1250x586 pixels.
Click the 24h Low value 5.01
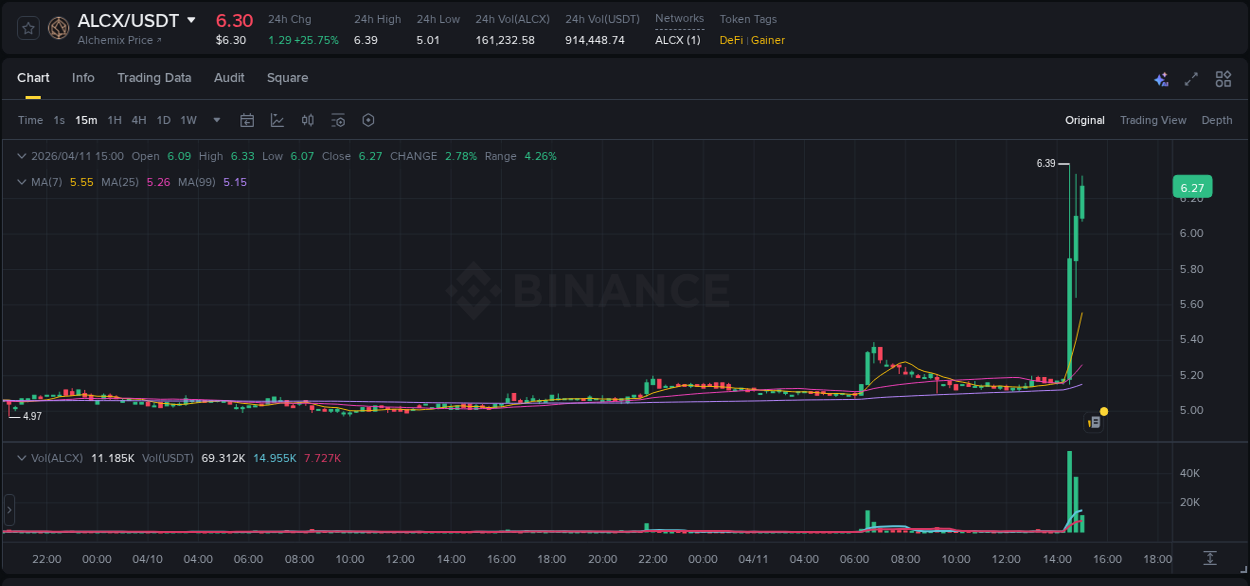point(428,40)
